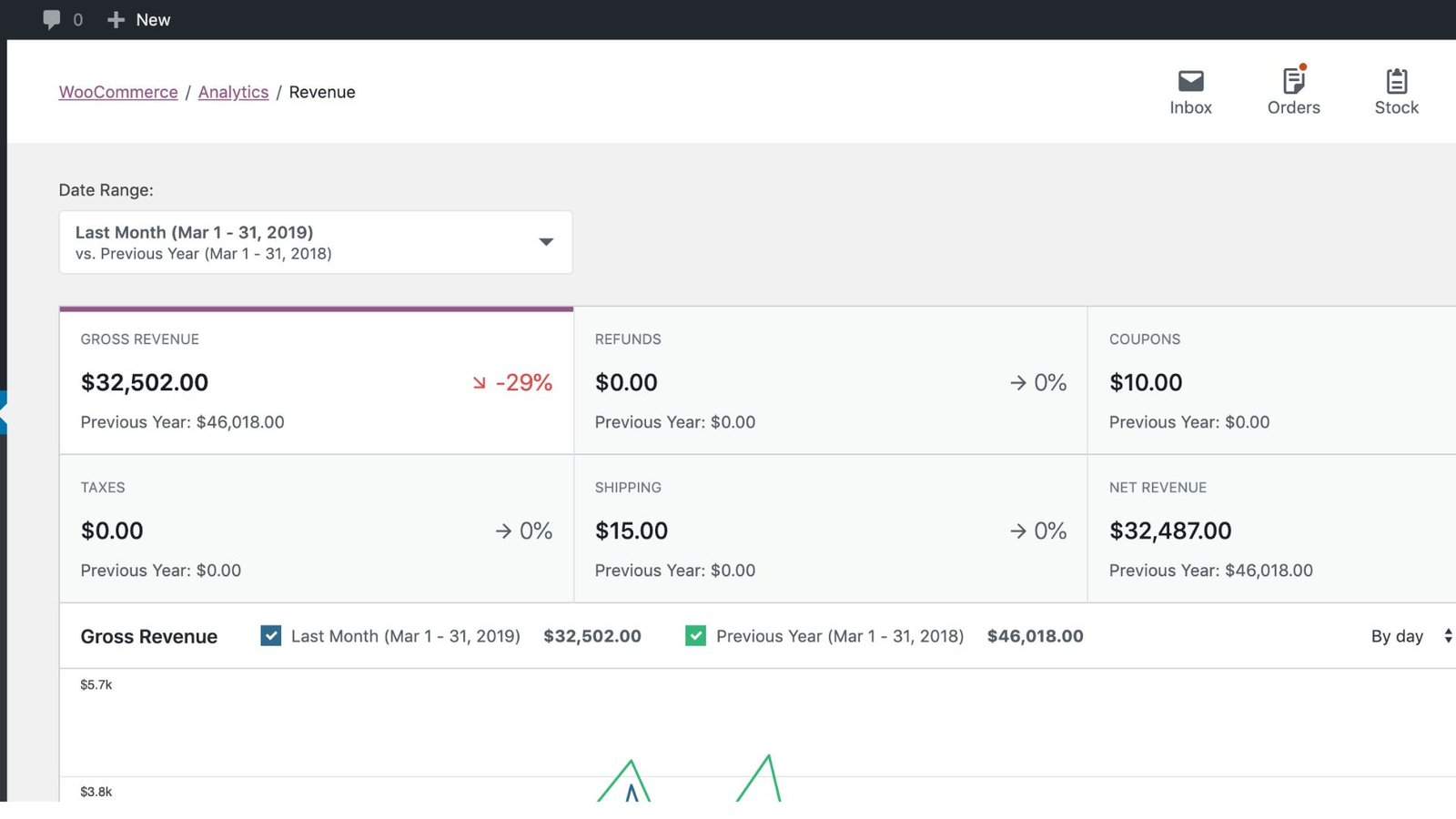Open the By day interval selector
Image resolution: width=1456 pixels, height=819 pixels.
[1410, 636]
